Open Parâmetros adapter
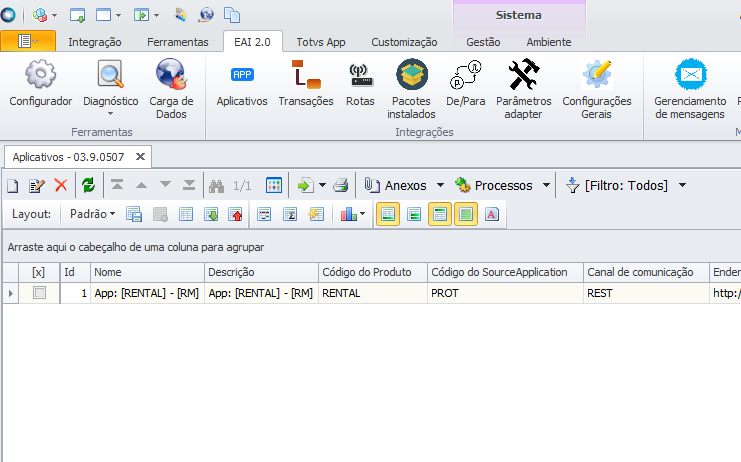 [x=524, y=88]
